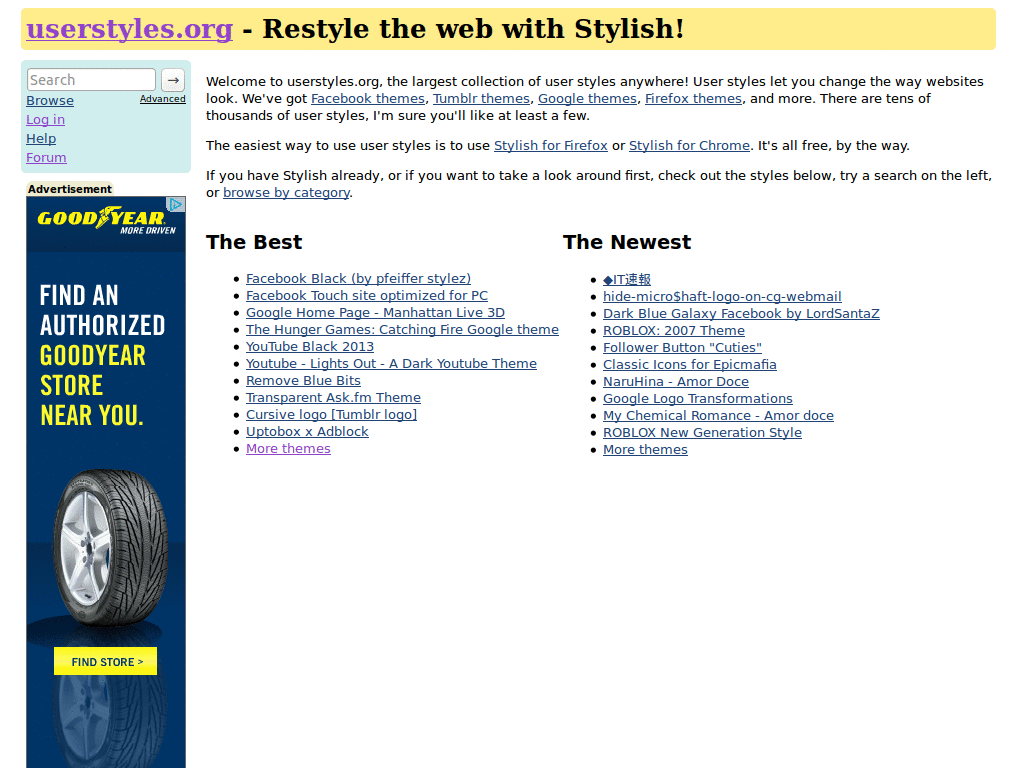Open the browse by category link
Screen dimensions: 1024x768
click(286, 193)
